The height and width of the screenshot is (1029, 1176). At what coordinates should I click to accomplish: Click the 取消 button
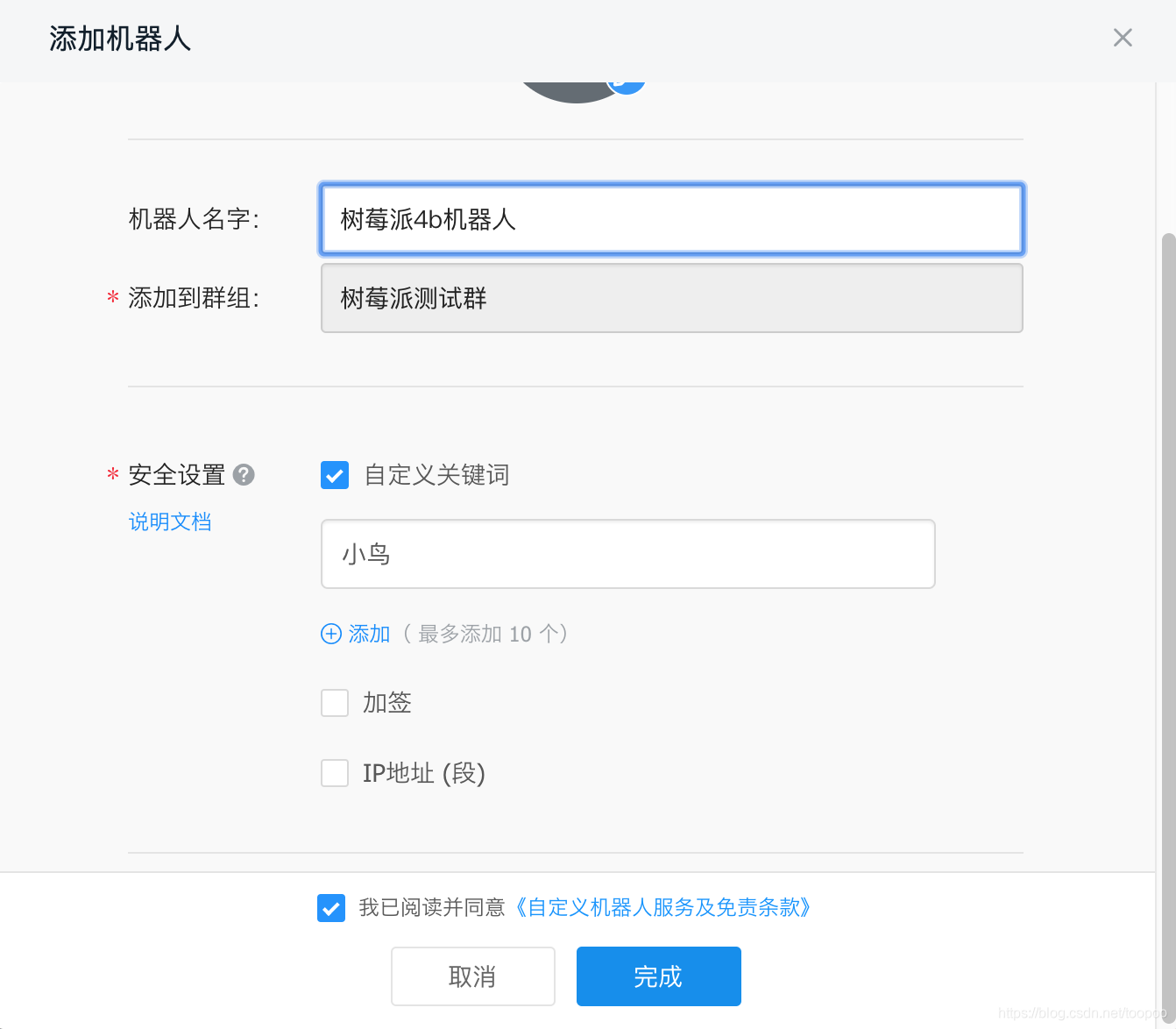[x=473, y=976]
